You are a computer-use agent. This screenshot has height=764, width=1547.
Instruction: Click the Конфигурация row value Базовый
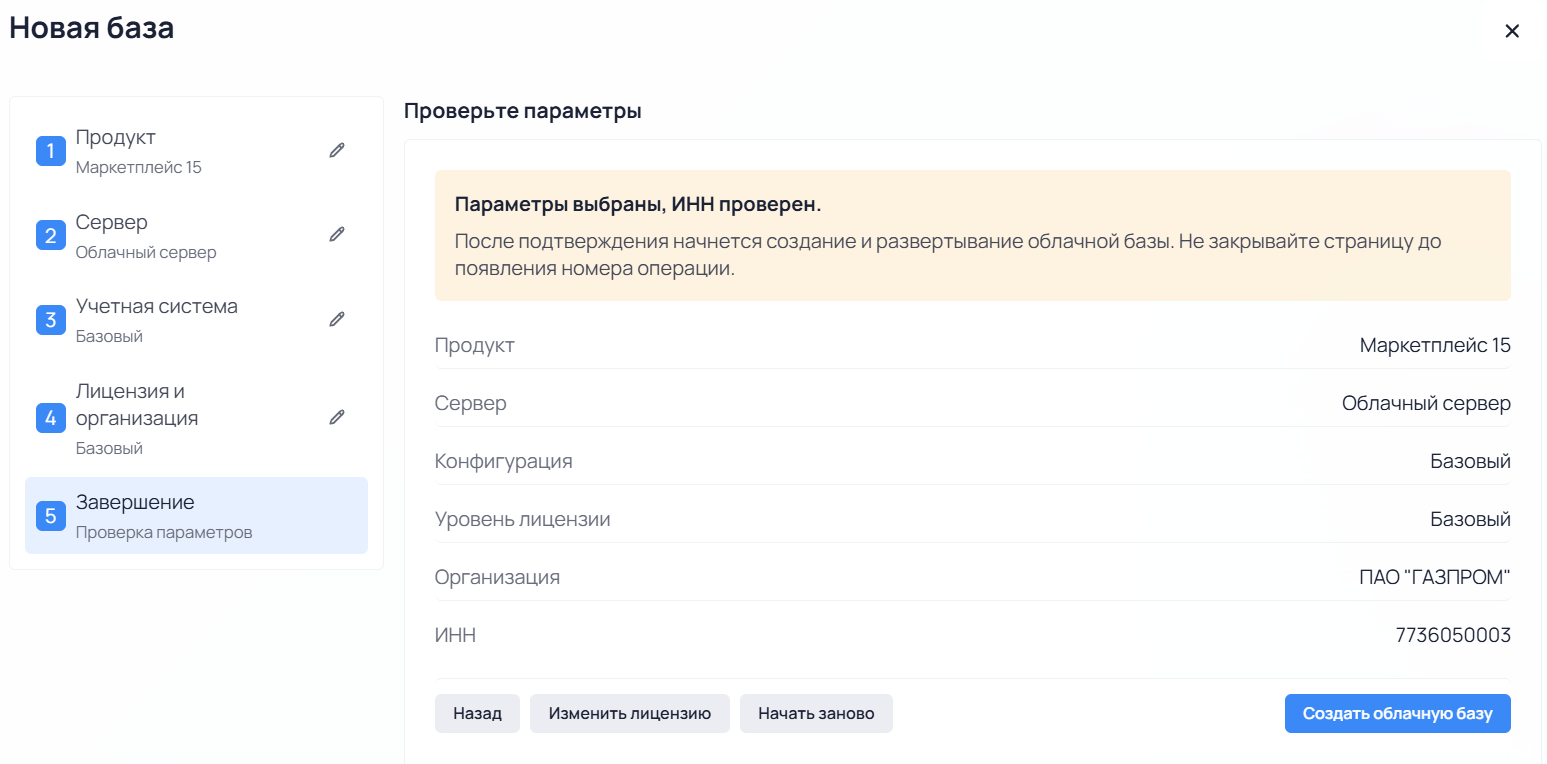(x=1470, y=461)
